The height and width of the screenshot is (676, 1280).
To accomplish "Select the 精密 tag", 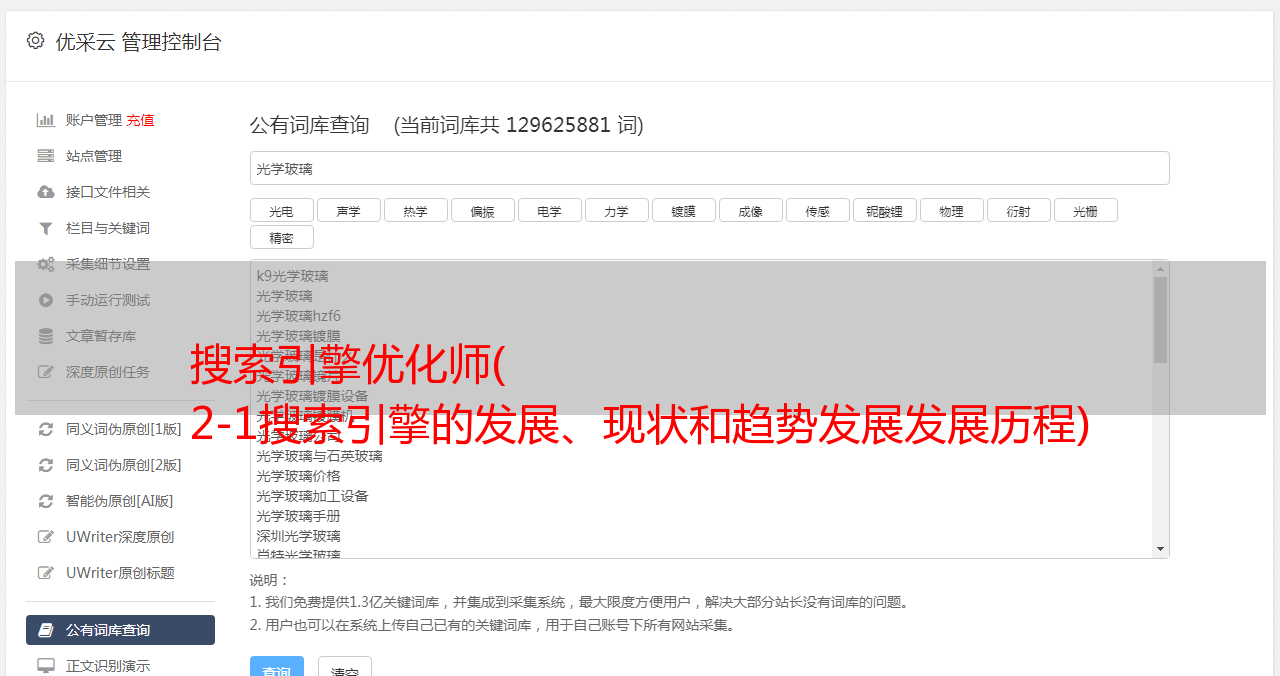I will pyautogui.click(x=281, y=237).
